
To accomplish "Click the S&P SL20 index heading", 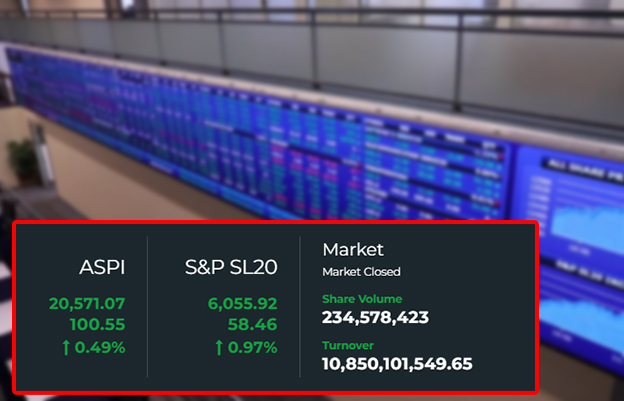I will 231,267.
